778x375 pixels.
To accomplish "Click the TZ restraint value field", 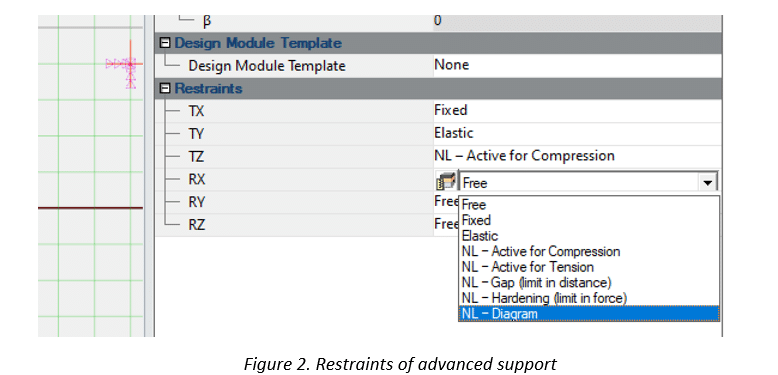I will pos(577,156).
